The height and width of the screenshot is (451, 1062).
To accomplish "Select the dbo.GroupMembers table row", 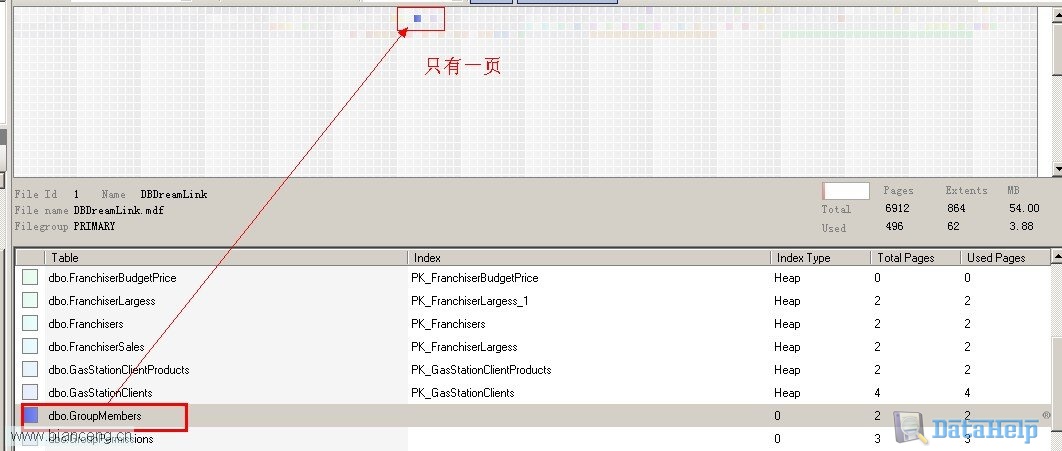I will tap(95, 415).
